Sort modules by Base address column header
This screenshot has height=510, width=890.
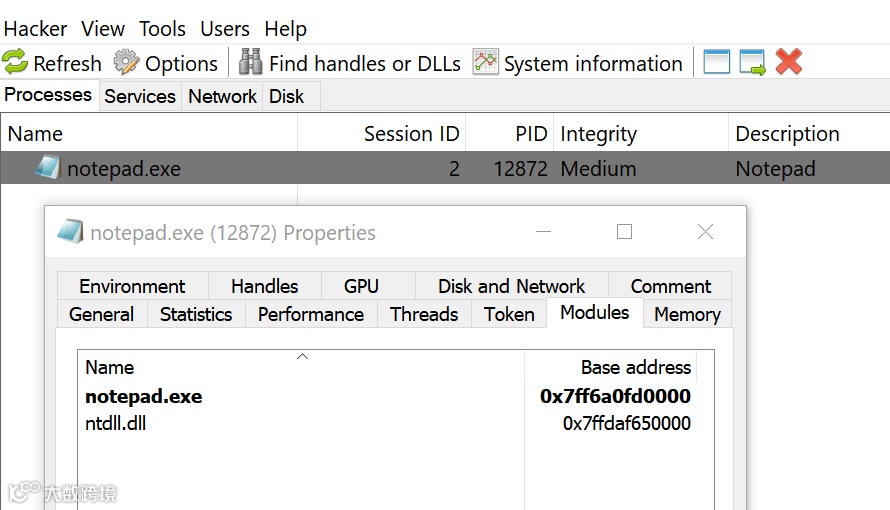click(x=635, y=367)
